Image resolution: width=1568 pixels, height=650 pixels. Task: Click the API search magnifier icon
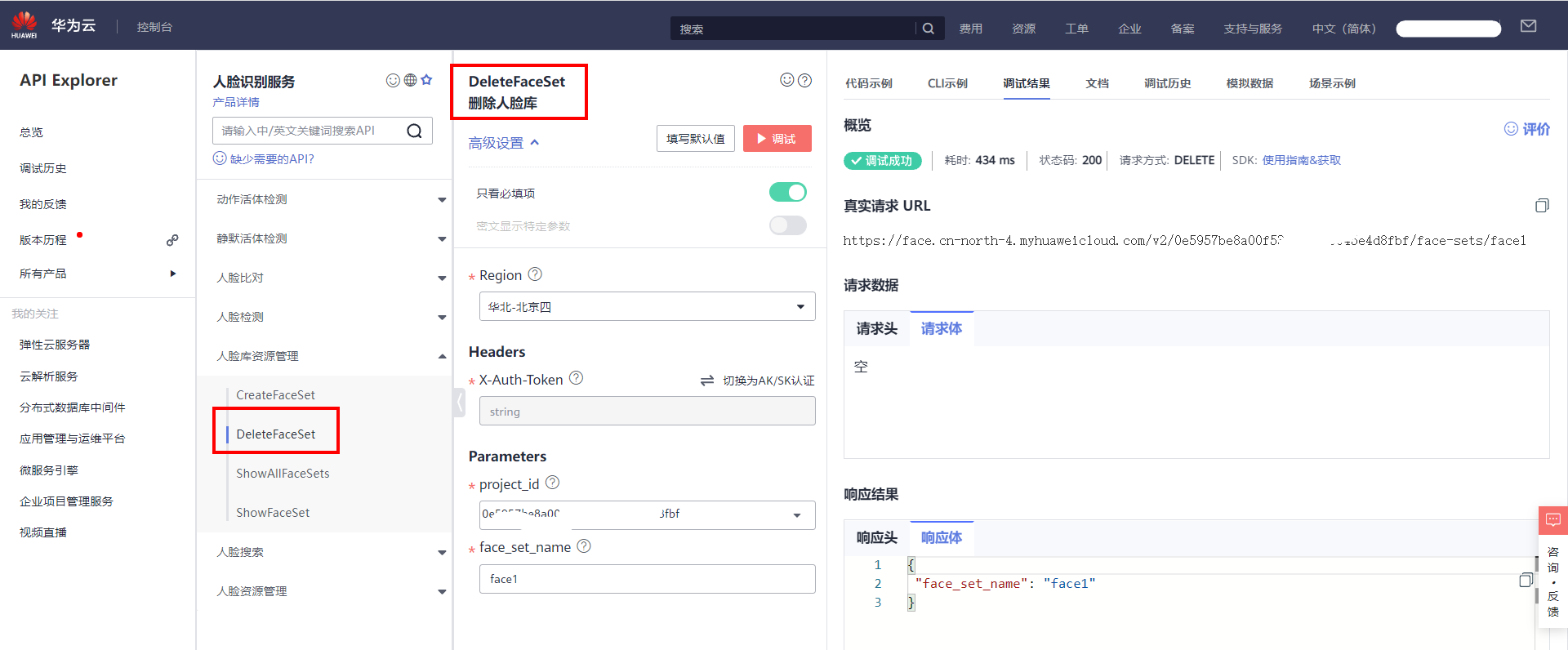coord(415,131)
